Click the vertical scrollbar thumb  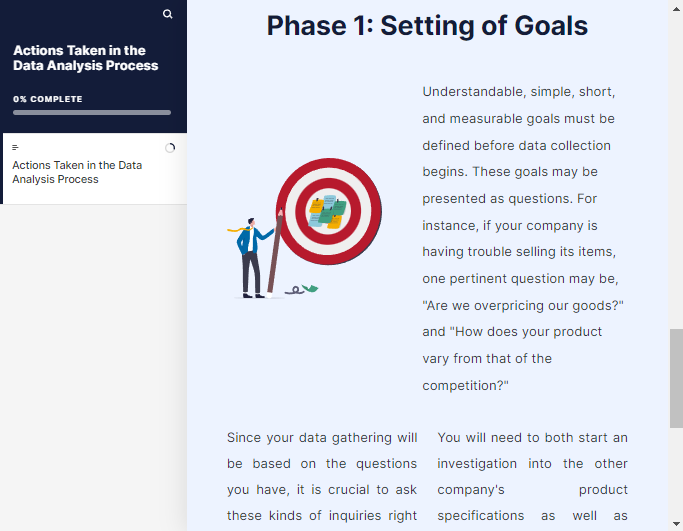[x=676, y=378]
